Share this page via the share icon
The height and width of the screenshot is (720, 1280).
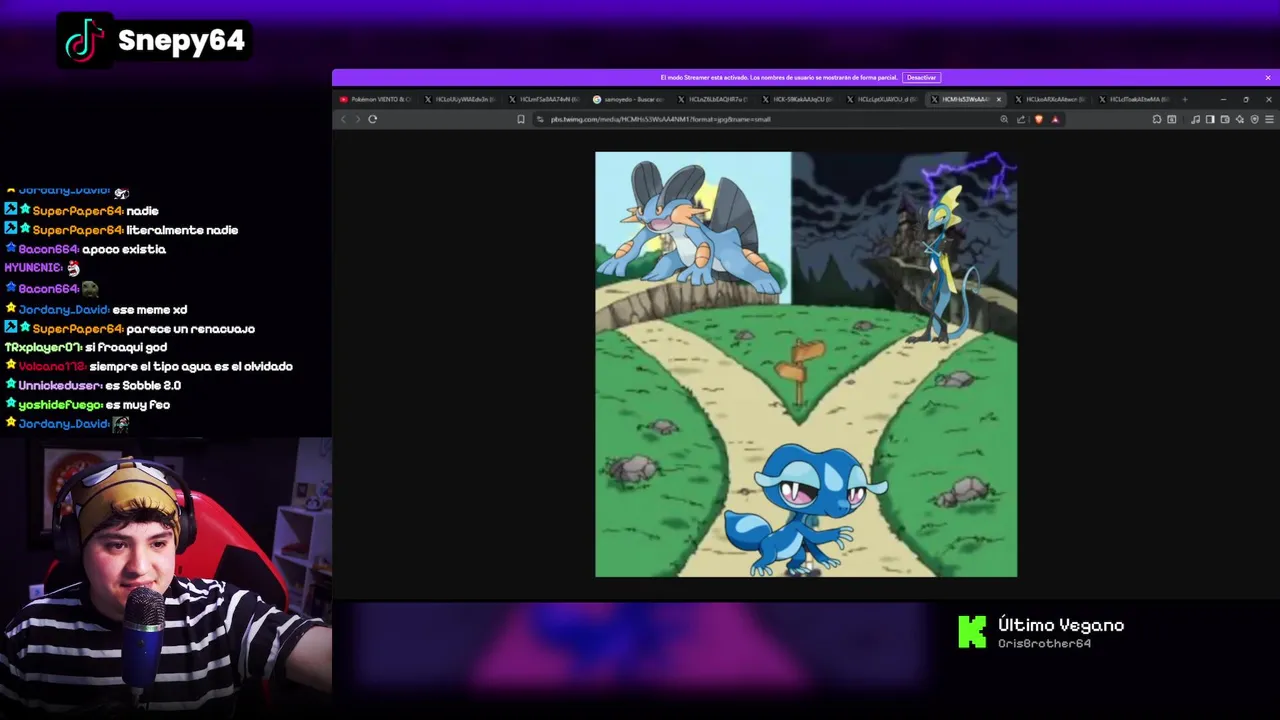pyautogui.click(x=1021, y=119)
